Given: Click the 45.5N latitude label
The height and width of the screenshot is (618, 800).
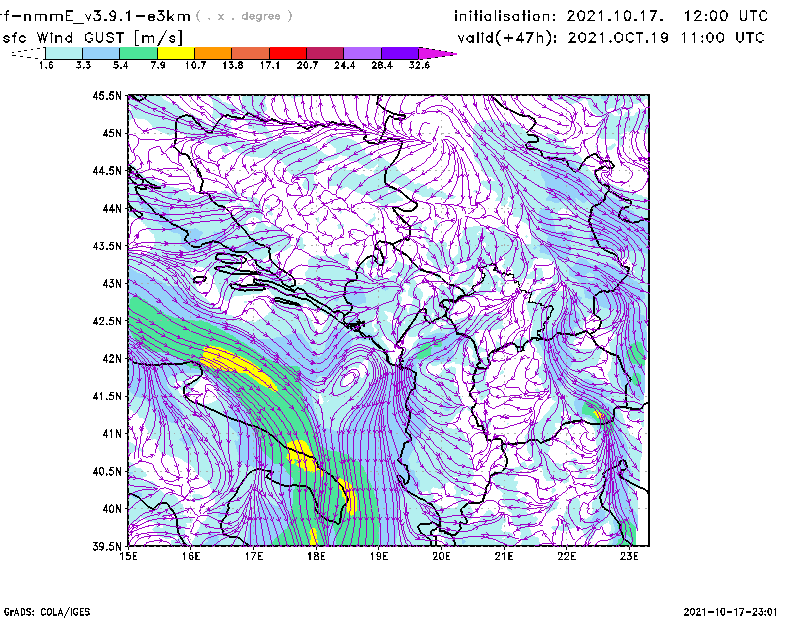Looking at the screenshot, I should click(107, 96).
